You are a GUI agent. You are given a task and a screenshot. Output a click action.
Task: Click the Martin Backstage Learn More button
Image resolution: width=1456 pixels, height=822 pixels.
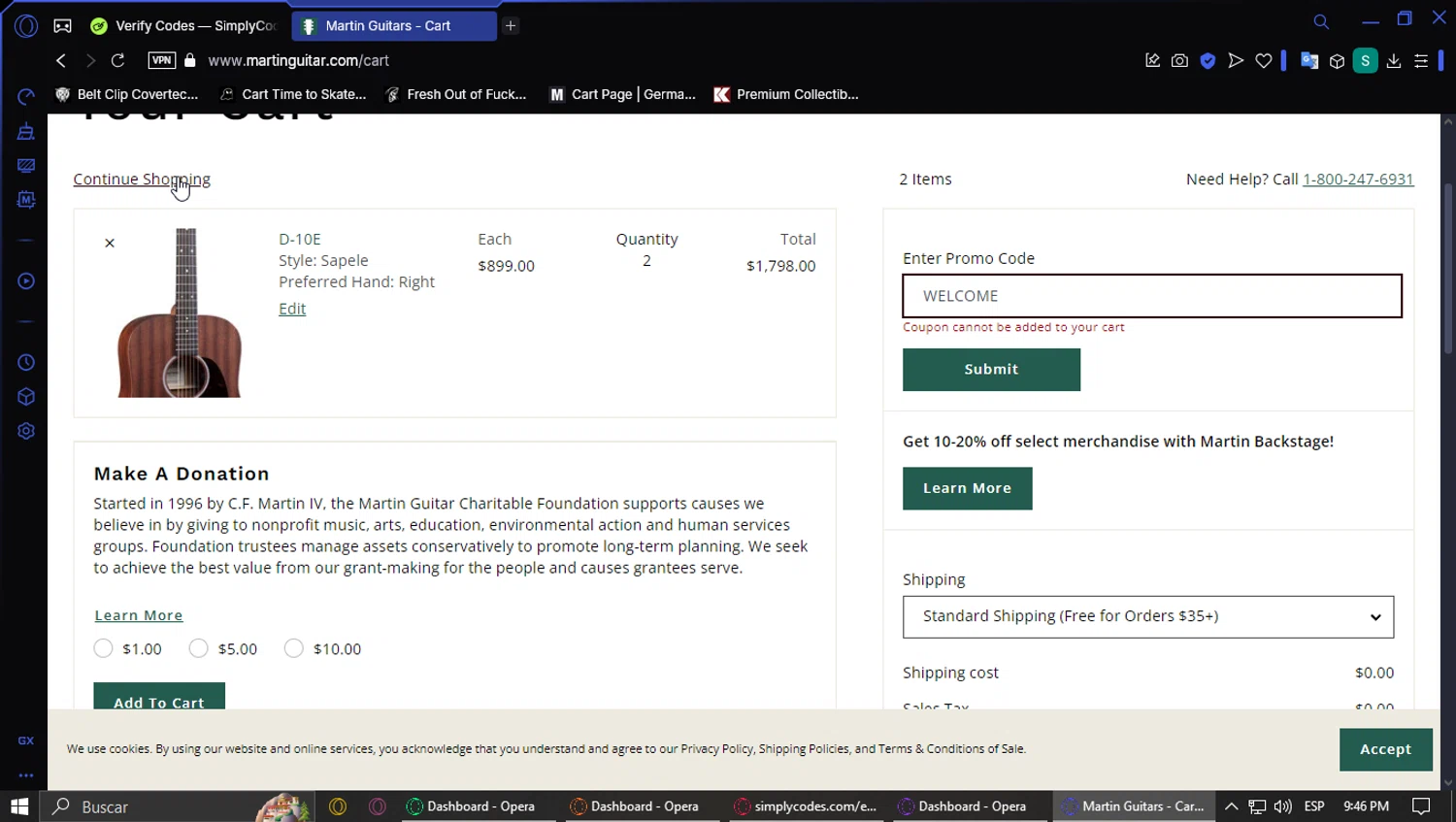(967, 488)
